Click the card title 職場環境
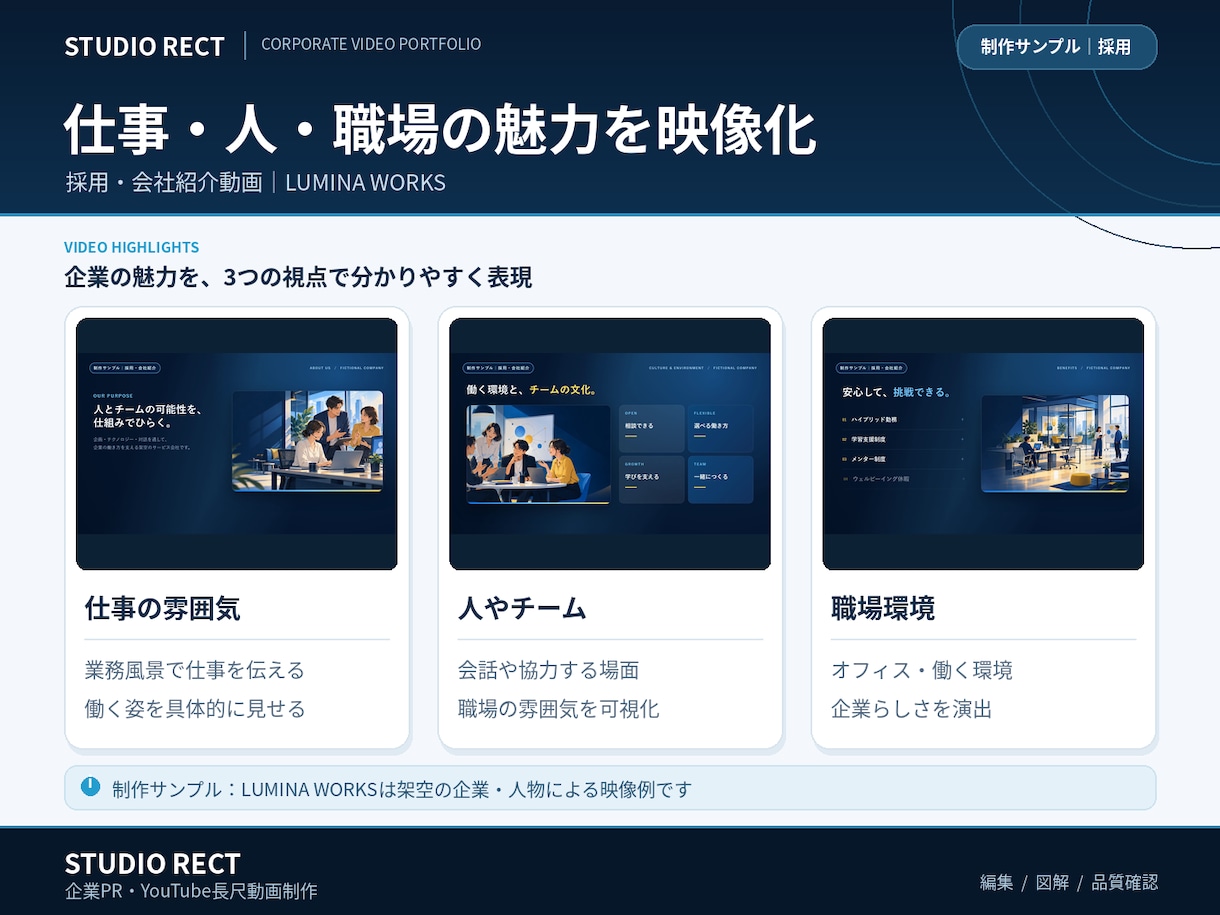 point(883,608)
